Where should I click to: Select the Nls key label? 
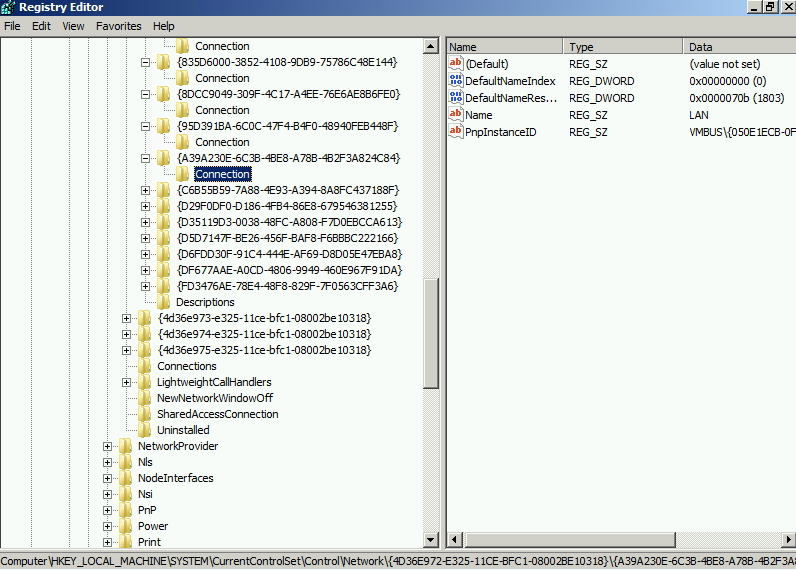click(x=145, y=462)
